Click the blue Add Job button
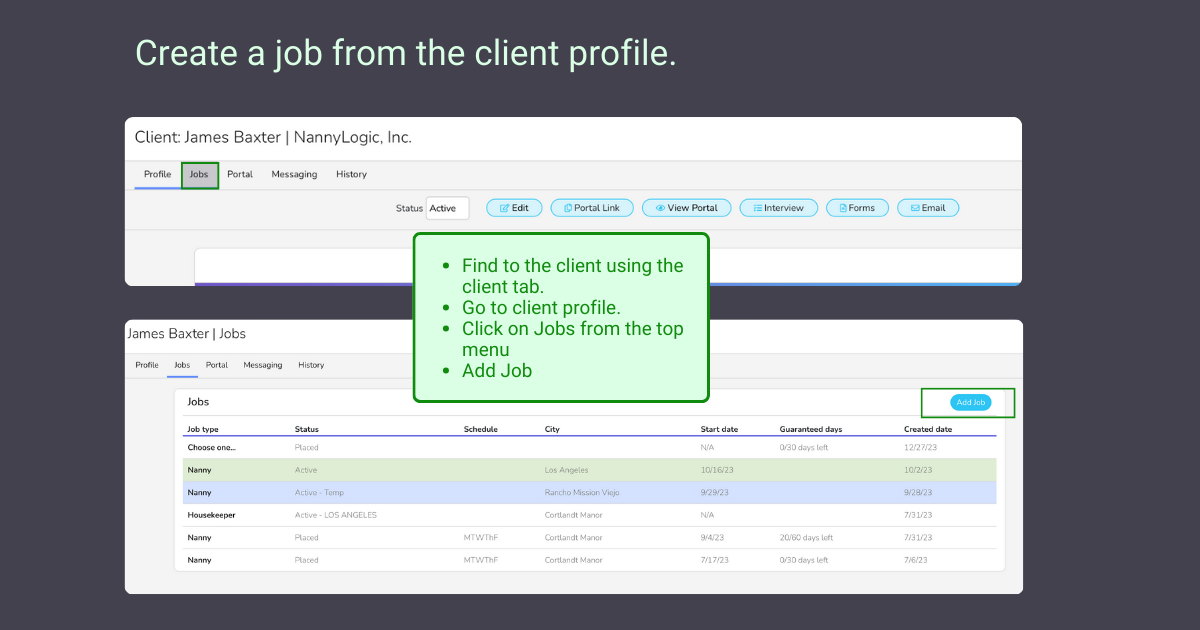 pyautogui.click(x=970, y=403)
